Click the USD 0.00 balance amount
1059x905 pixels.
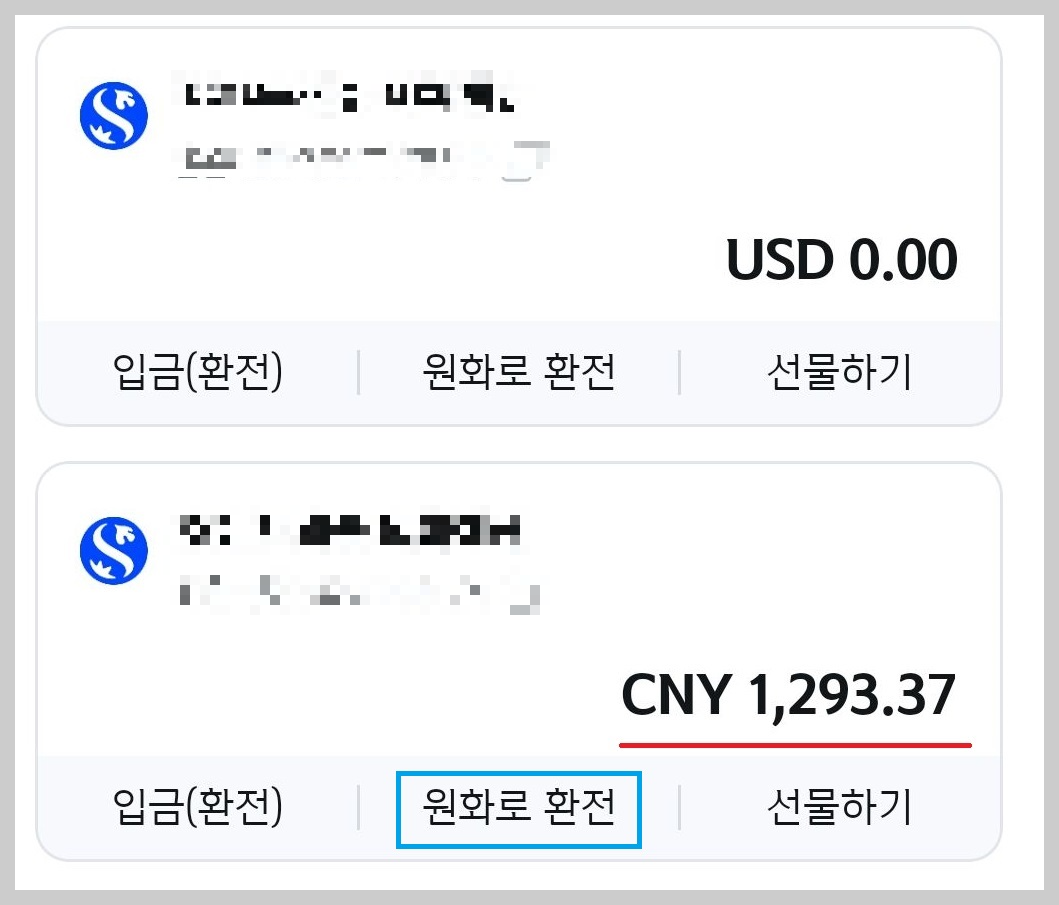[843, 259]
